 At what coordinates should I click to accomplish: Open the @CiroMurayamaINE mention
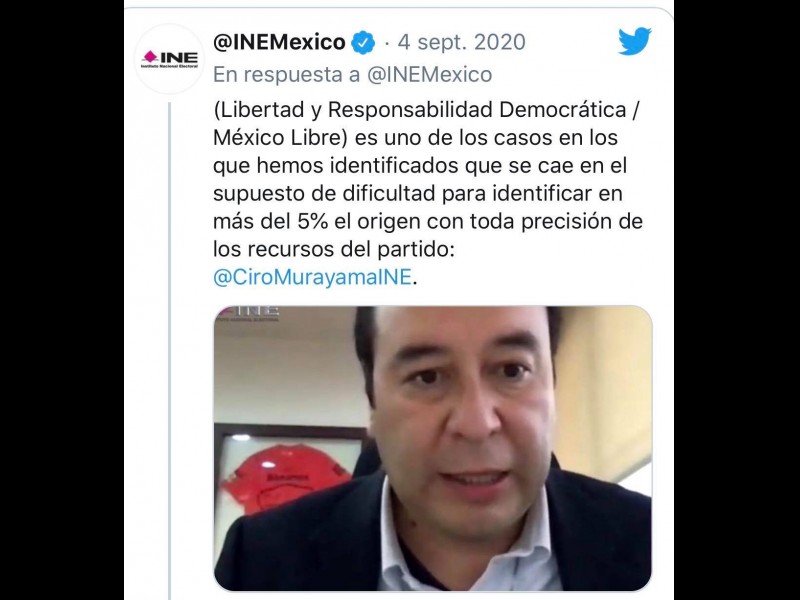(x=312, y=277)
